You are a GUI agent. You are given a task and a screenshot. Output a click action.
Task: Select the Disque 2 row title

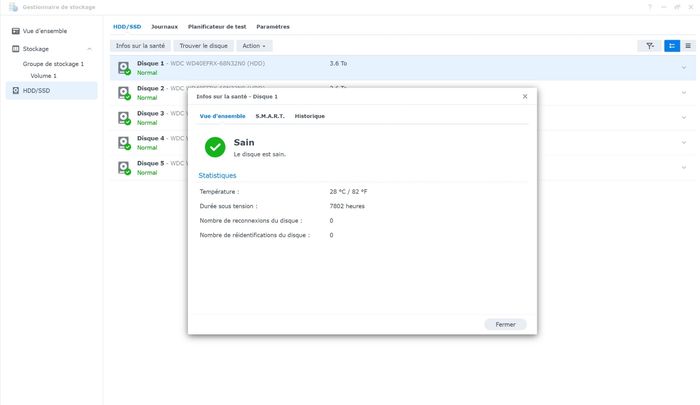150,88
